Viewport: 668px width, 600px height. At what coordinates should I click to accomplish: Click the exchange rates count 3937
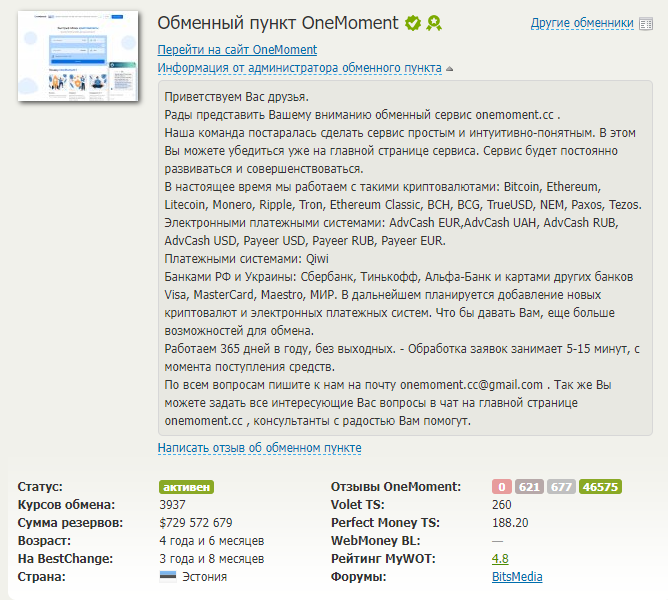click(x=173, y=505)
